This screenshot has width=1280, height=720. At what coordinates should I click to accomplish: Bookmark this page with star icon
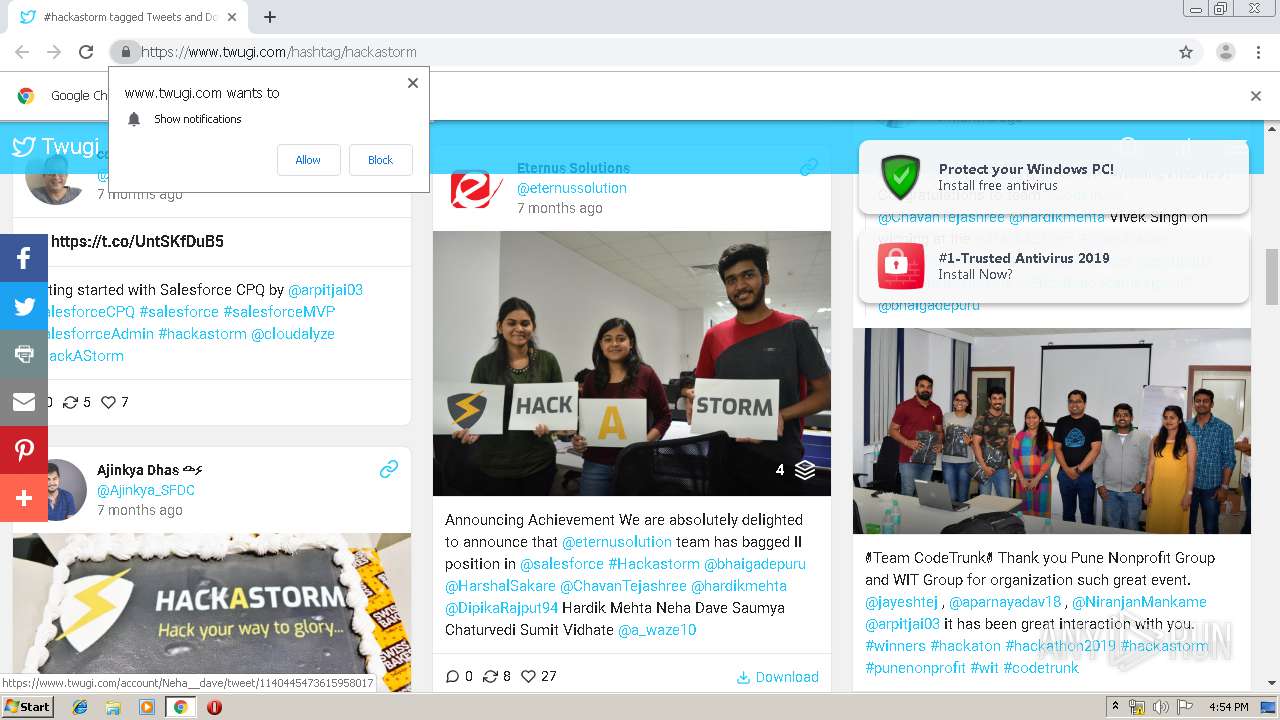click(x=1186, y=52)
